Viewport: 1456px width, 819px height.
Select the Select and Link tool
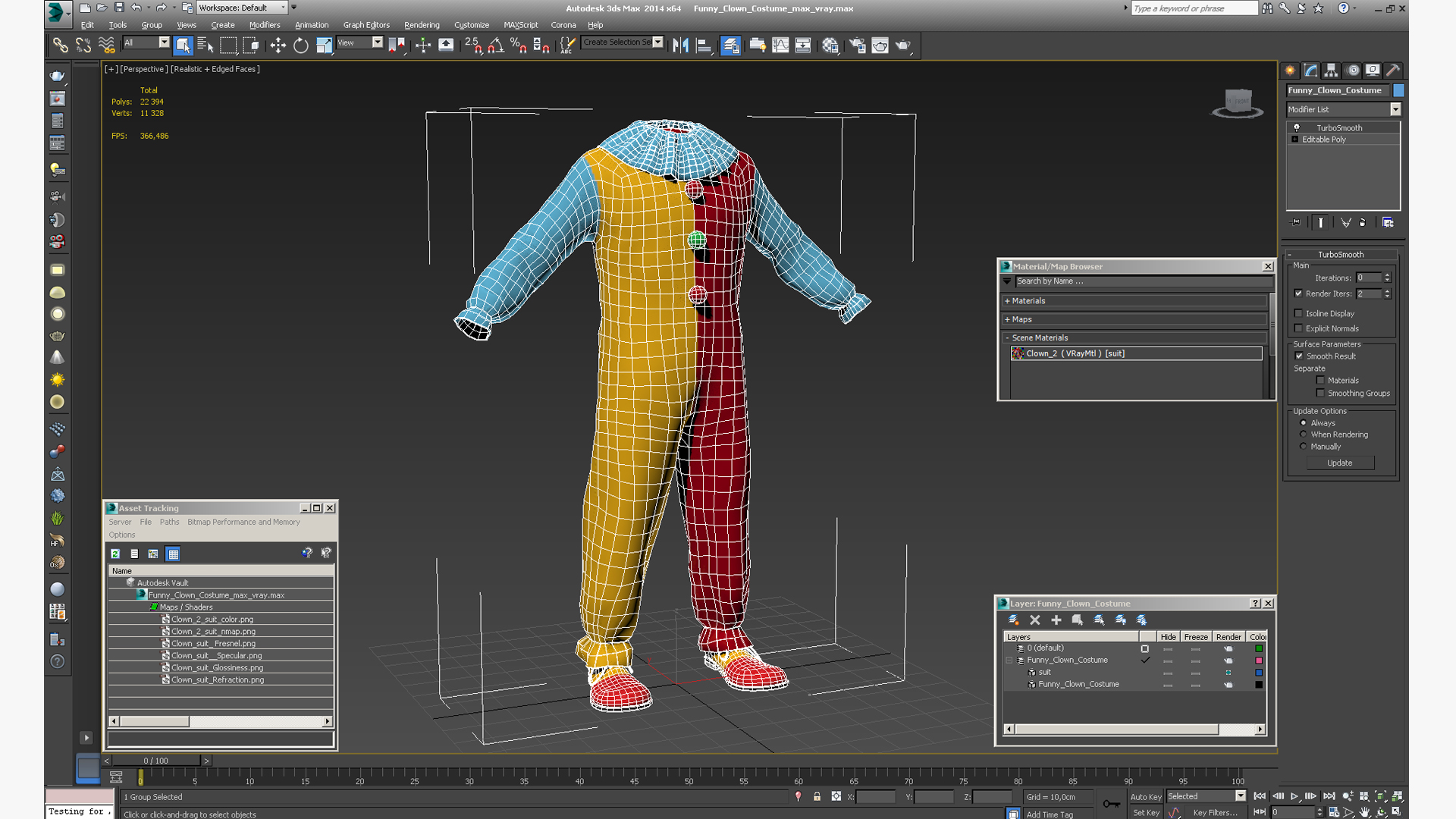60,45
